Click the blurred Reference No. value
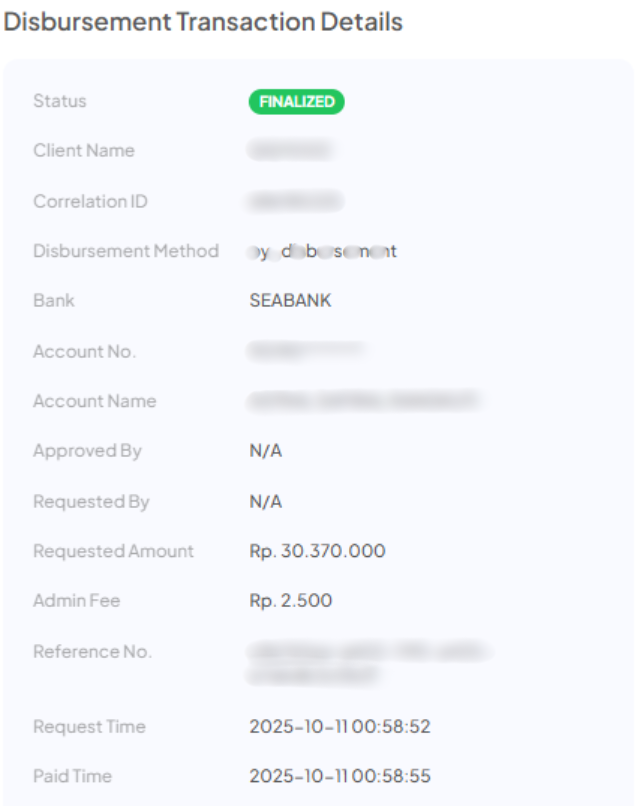Image resolution: width=639 pixels, height=806 pixels. [366, 663]
